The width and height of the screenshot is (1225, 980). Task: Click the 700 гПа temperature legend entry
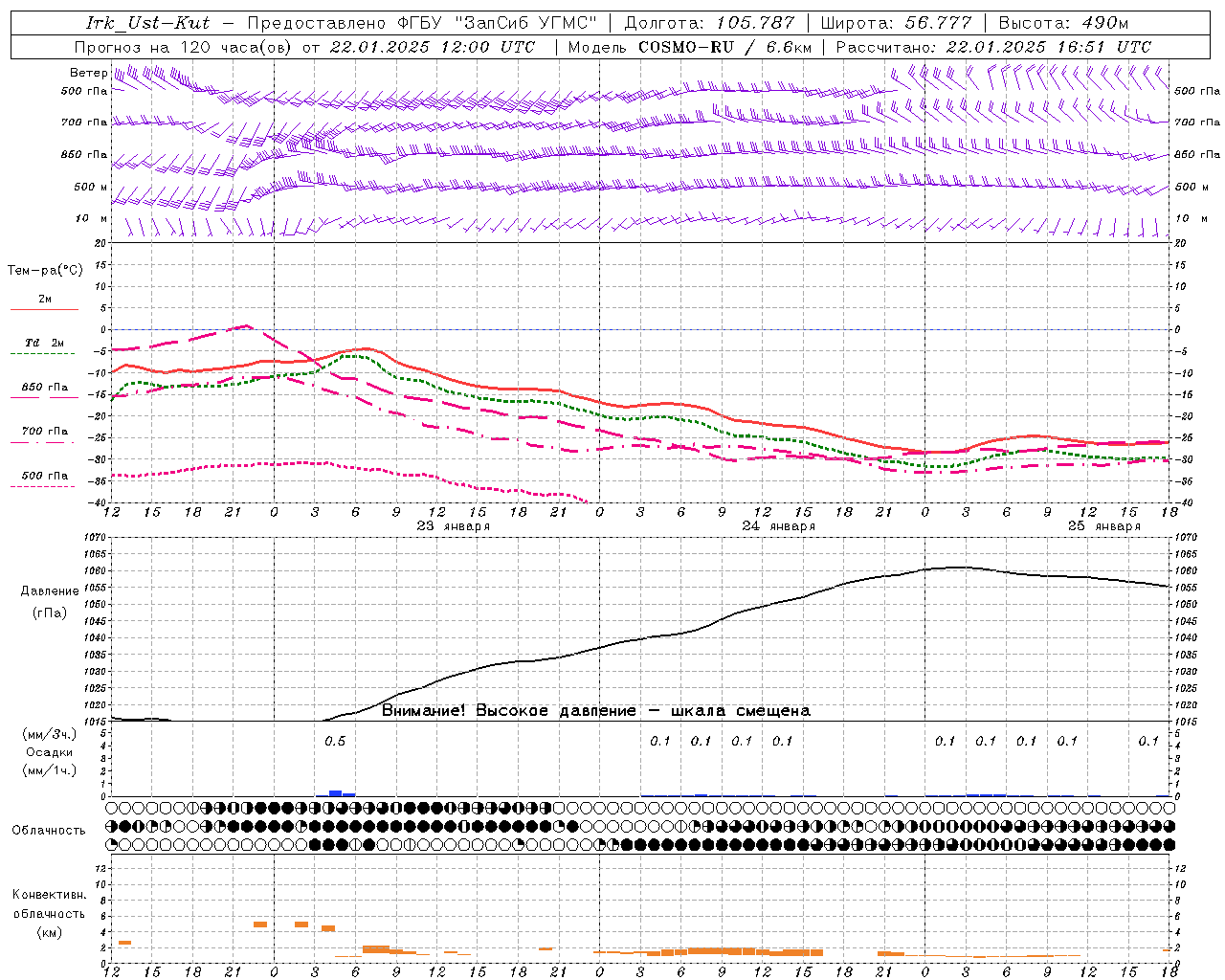pyautogui.click(x=45, y=432)
